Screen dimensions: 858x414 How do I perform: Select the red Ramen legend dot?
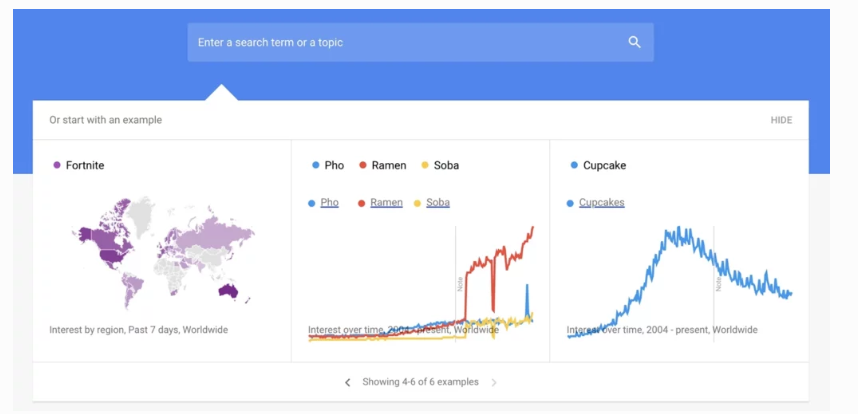(x=362, y=165)
